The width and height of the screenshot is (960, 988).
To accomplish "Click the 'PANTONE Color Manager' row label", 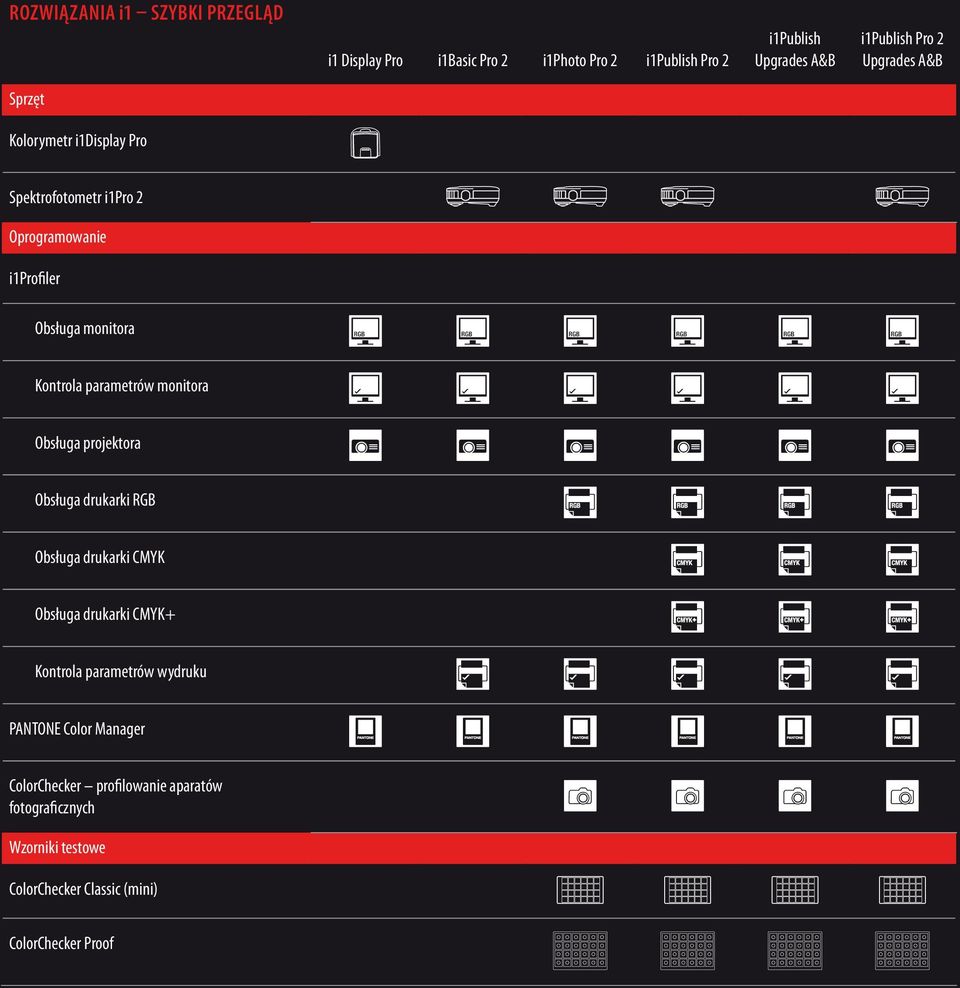I will point(77,729).
